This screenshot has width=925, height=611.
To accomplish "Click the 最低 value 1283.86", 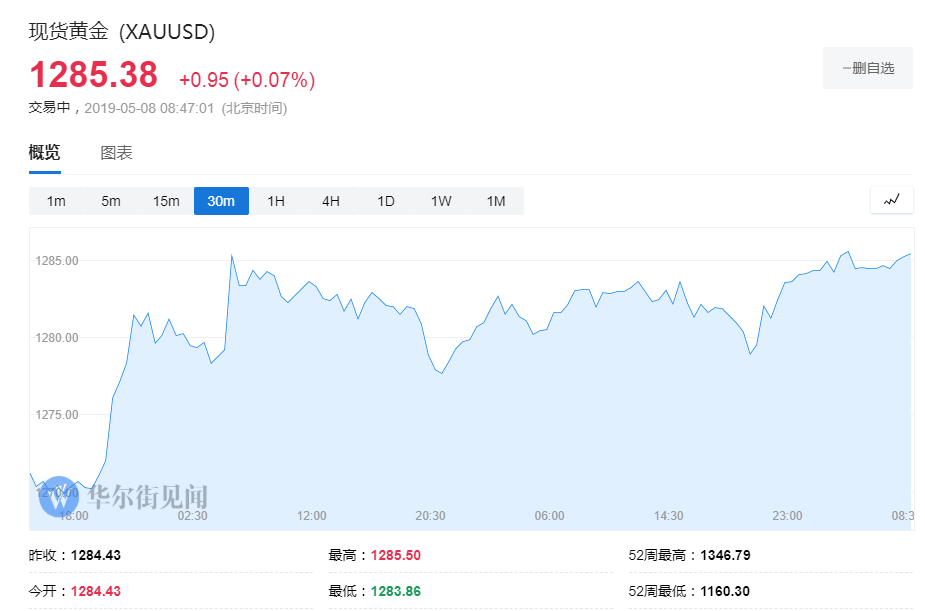I will pos(396,591).
